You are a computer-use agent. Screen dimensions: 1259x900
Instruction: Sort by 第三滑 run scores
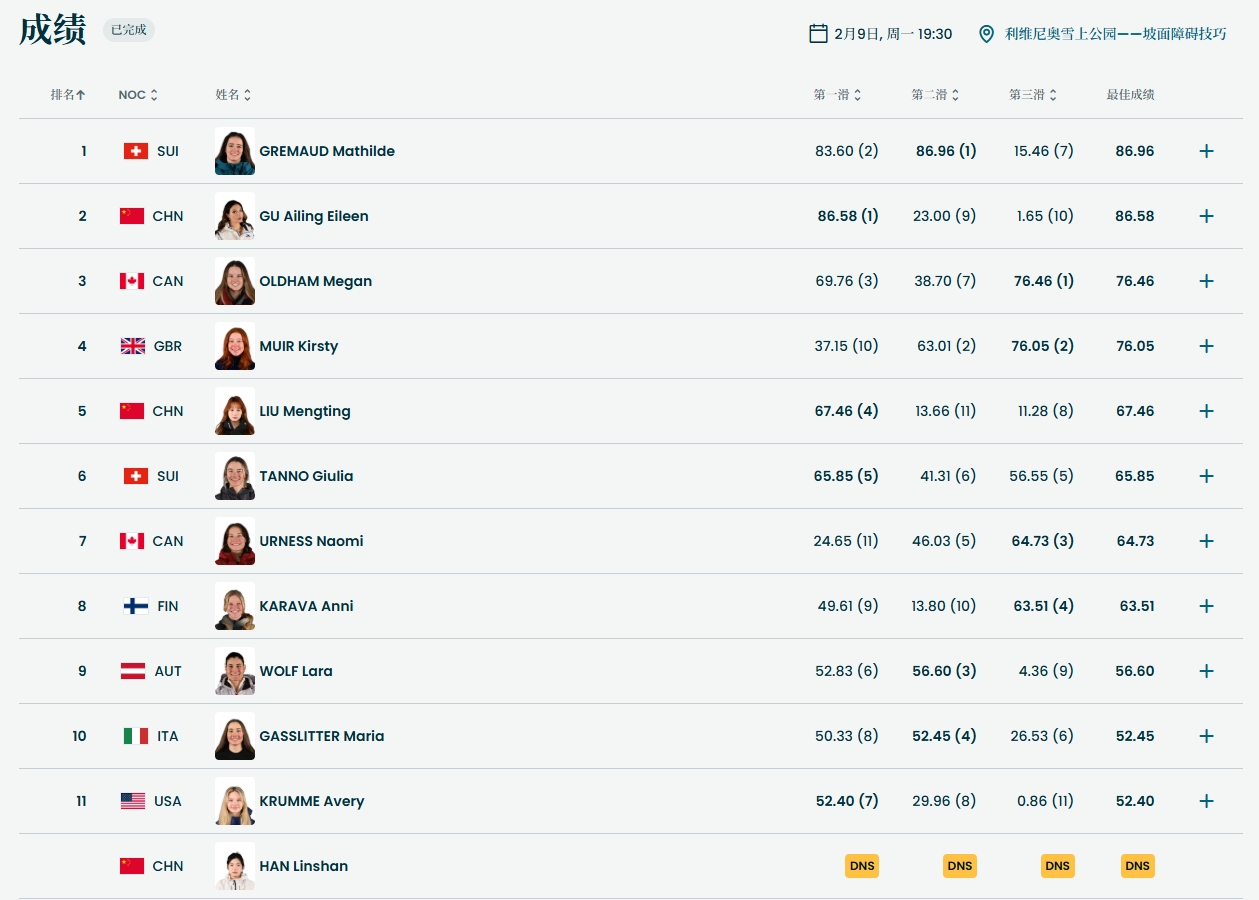pyautogui.click(x=1033, y=95)
